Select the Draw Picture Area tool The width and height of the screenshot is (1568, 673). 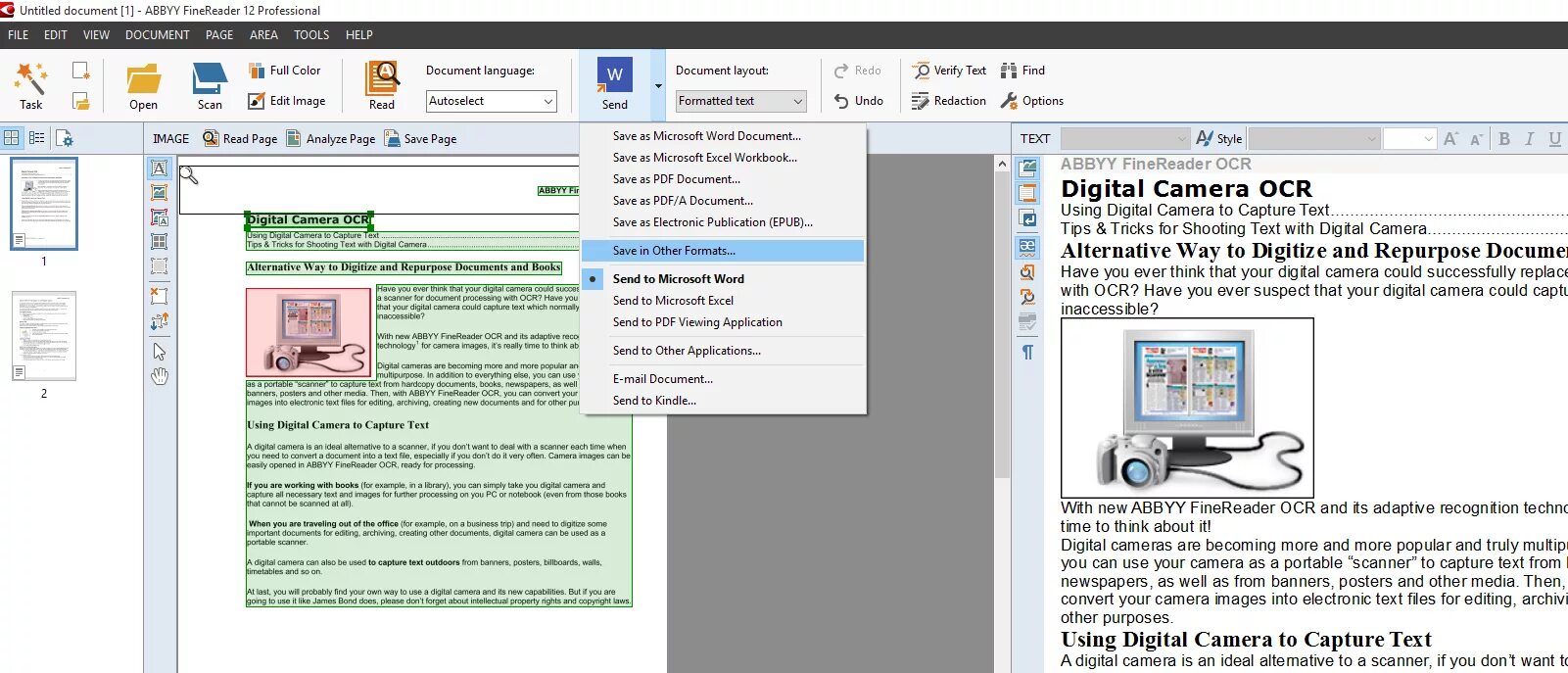coord(160,193)
